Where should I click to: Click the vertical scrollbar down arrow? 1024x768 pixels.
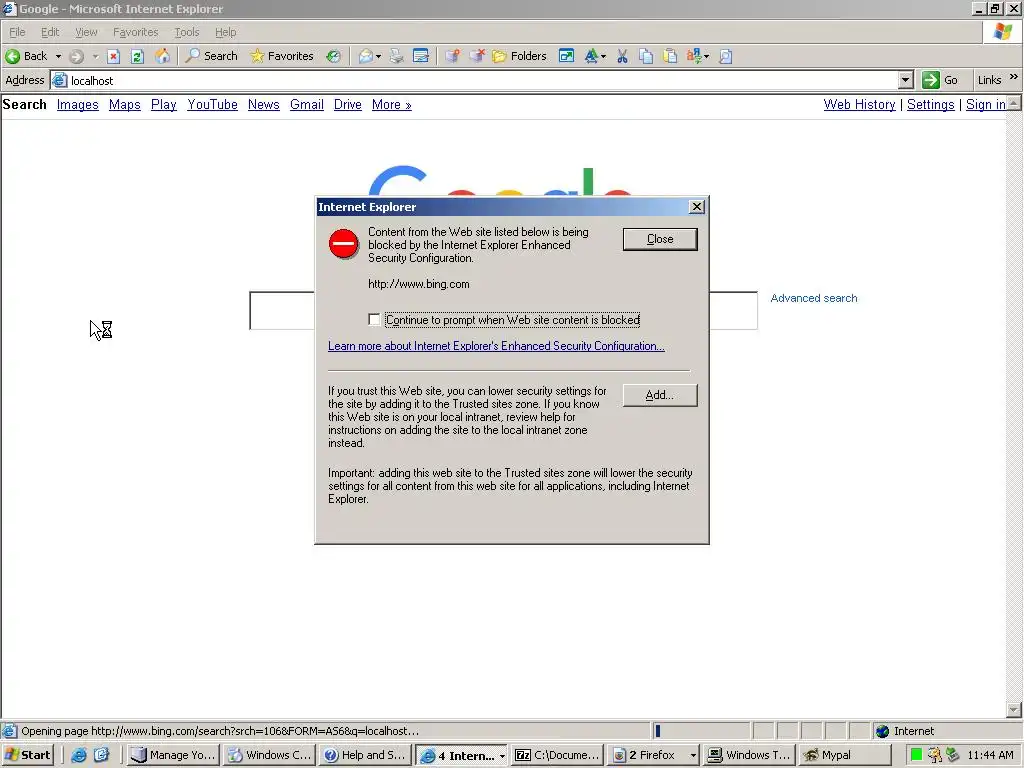point(1014,709)
